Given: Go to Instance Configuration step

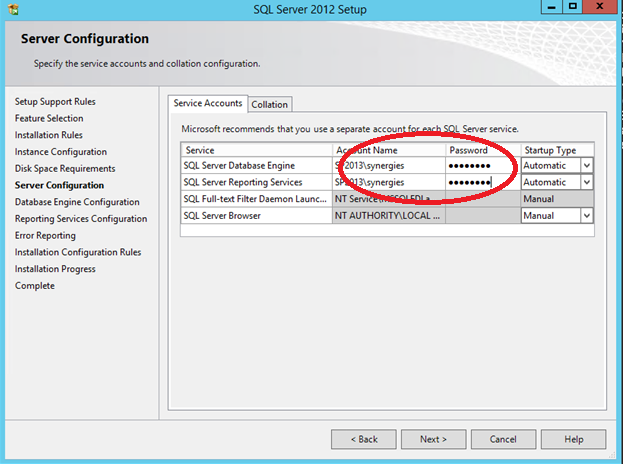Looking at the screenshot, I should [x=61, y=152].
